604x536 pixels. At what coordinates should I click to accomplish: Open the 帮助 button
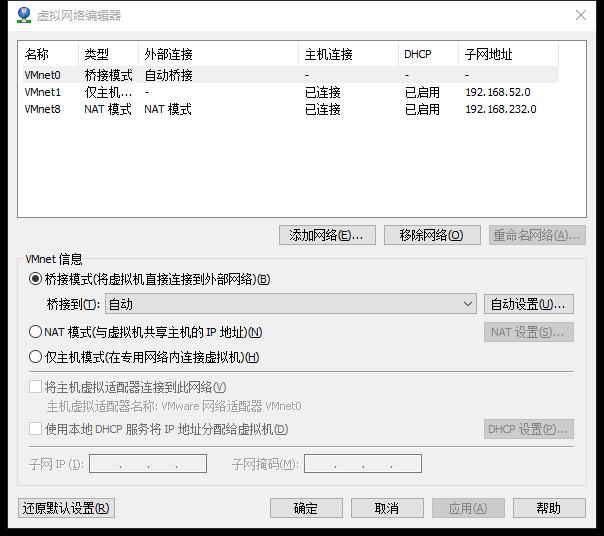tap(549, 508)
